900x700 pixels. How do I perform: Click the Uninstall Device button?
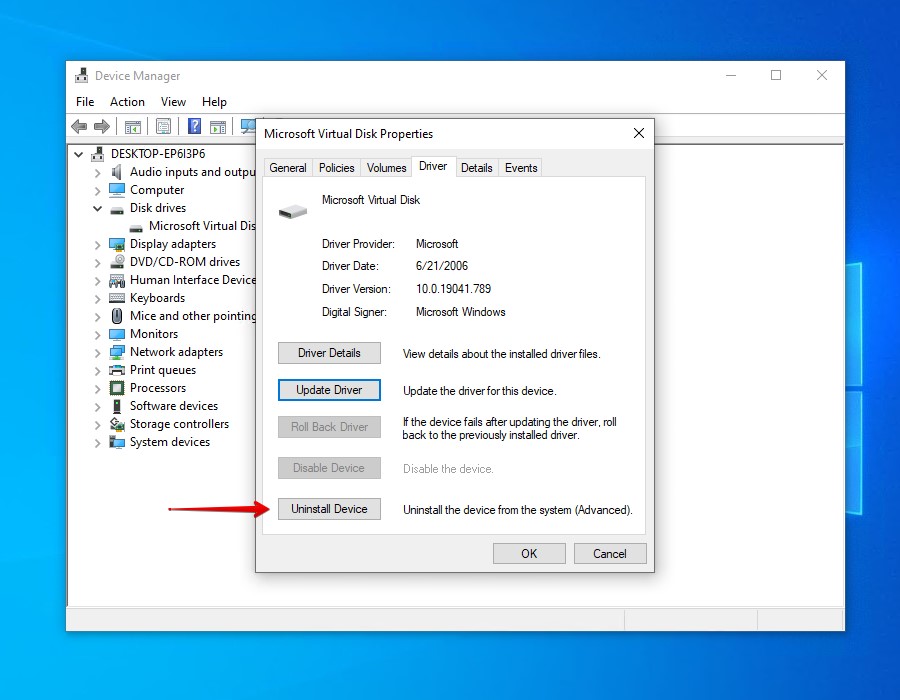pos(329,509)
